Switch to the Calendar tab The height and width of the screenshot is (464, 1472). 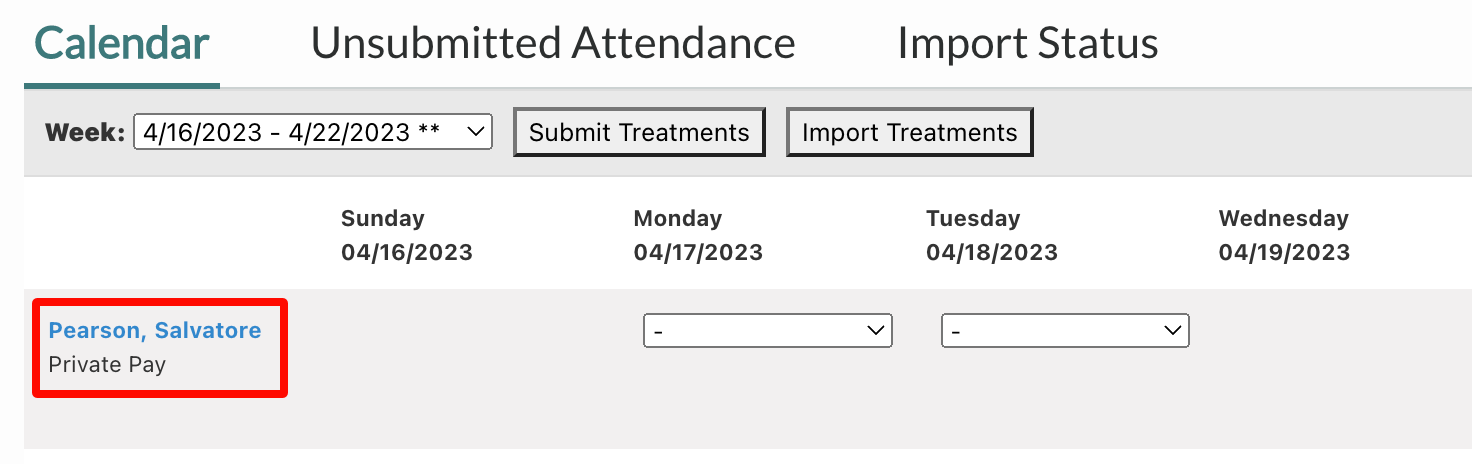pos(122,43)
